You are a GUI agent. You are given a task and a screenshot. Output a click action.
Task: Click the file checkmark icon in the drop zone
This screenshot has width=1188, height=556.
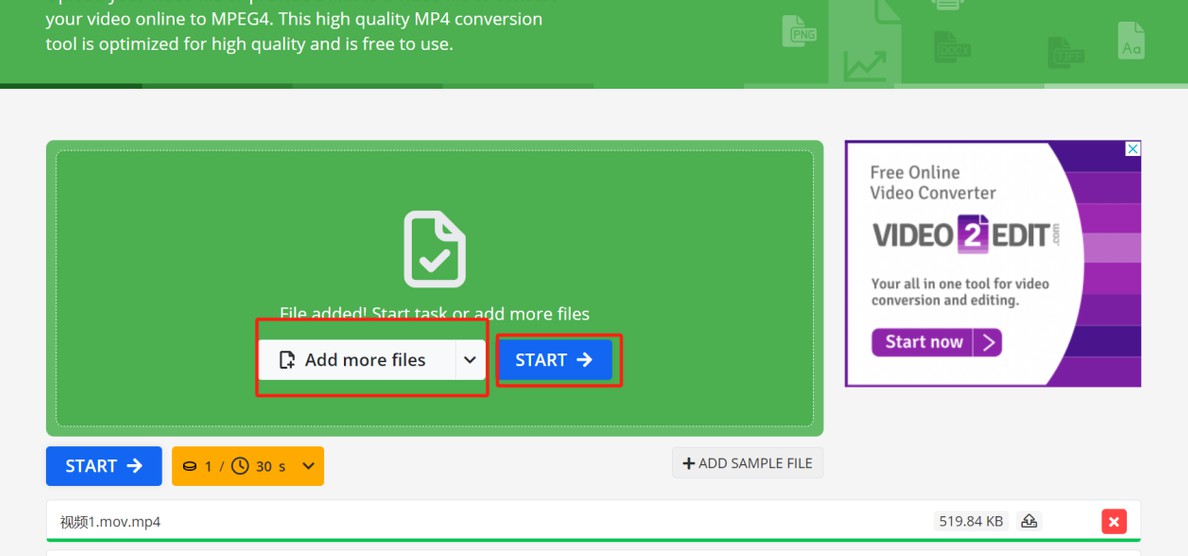434,249
